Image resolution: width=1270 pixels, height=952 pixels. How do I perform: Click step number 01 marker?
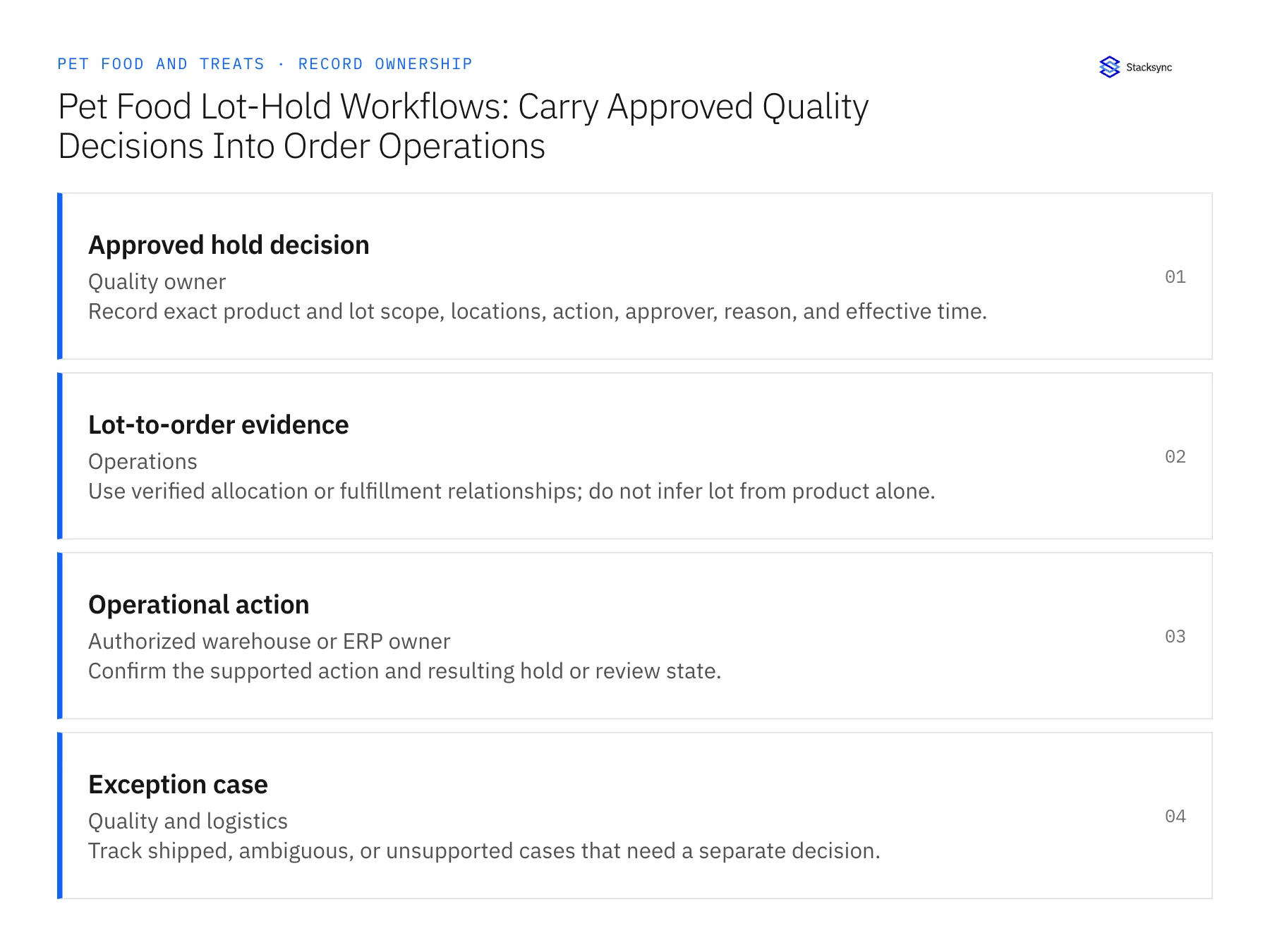pos(1175,276)
